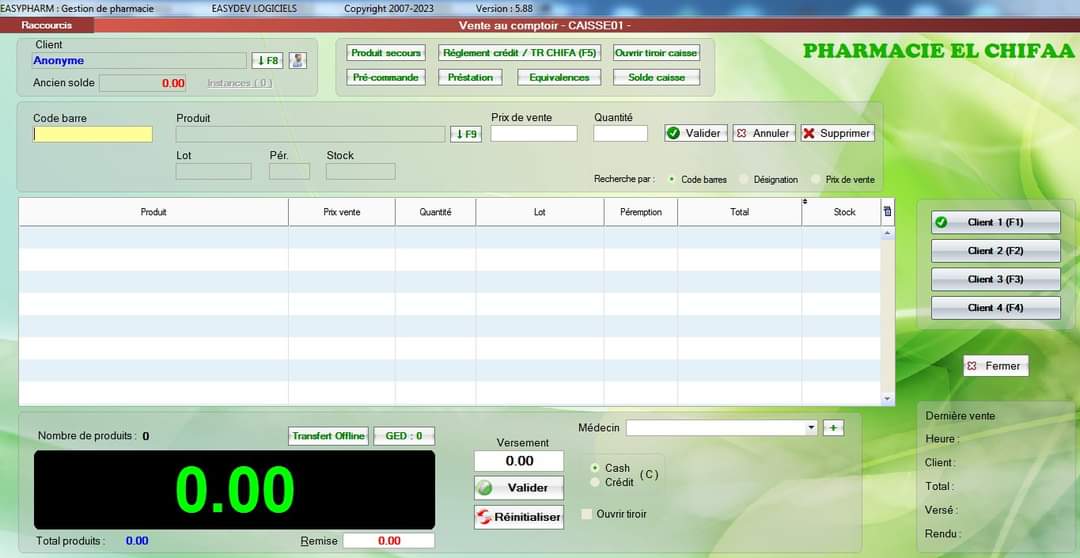Click the Pér. field
Screen dimensions: 1080x558
point(289,172)
